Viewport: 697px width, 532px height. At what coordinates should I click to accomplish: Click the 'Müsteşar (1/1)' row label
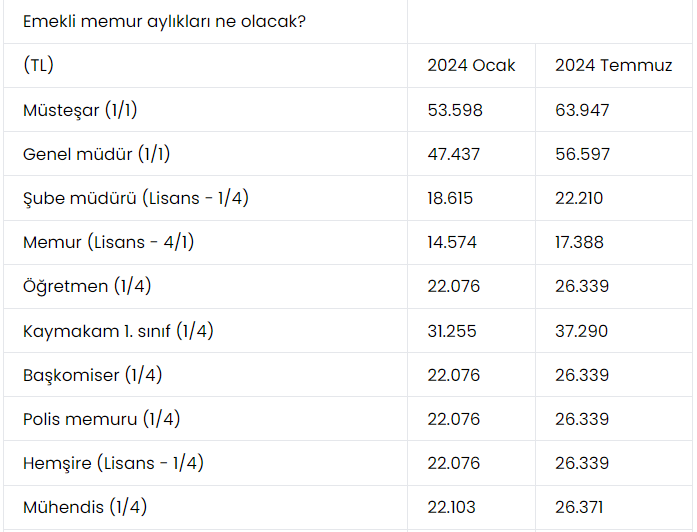(87, 110)
